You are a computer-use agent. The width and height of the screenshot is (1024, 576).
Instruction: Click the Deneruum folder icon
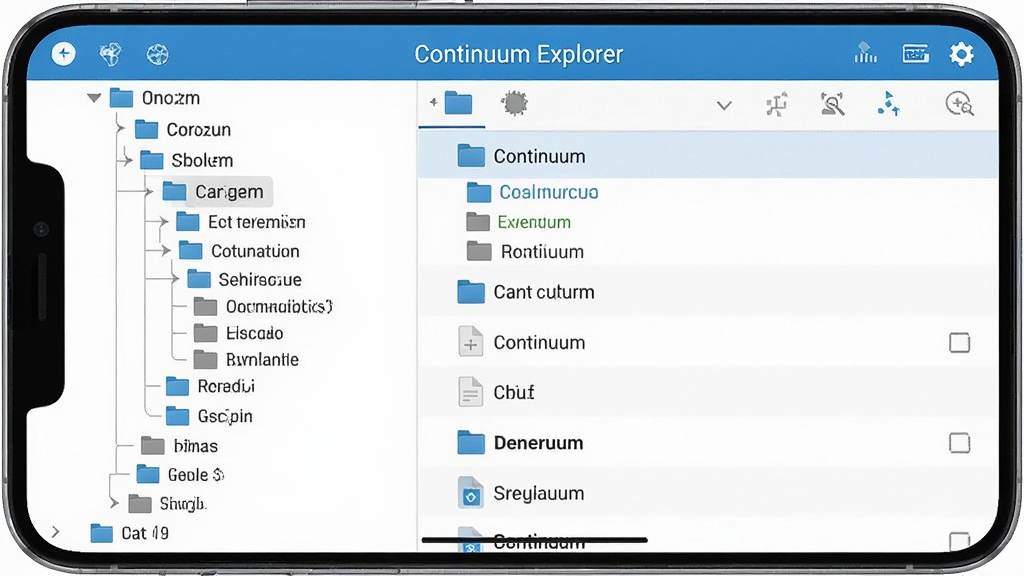(471, 442)
